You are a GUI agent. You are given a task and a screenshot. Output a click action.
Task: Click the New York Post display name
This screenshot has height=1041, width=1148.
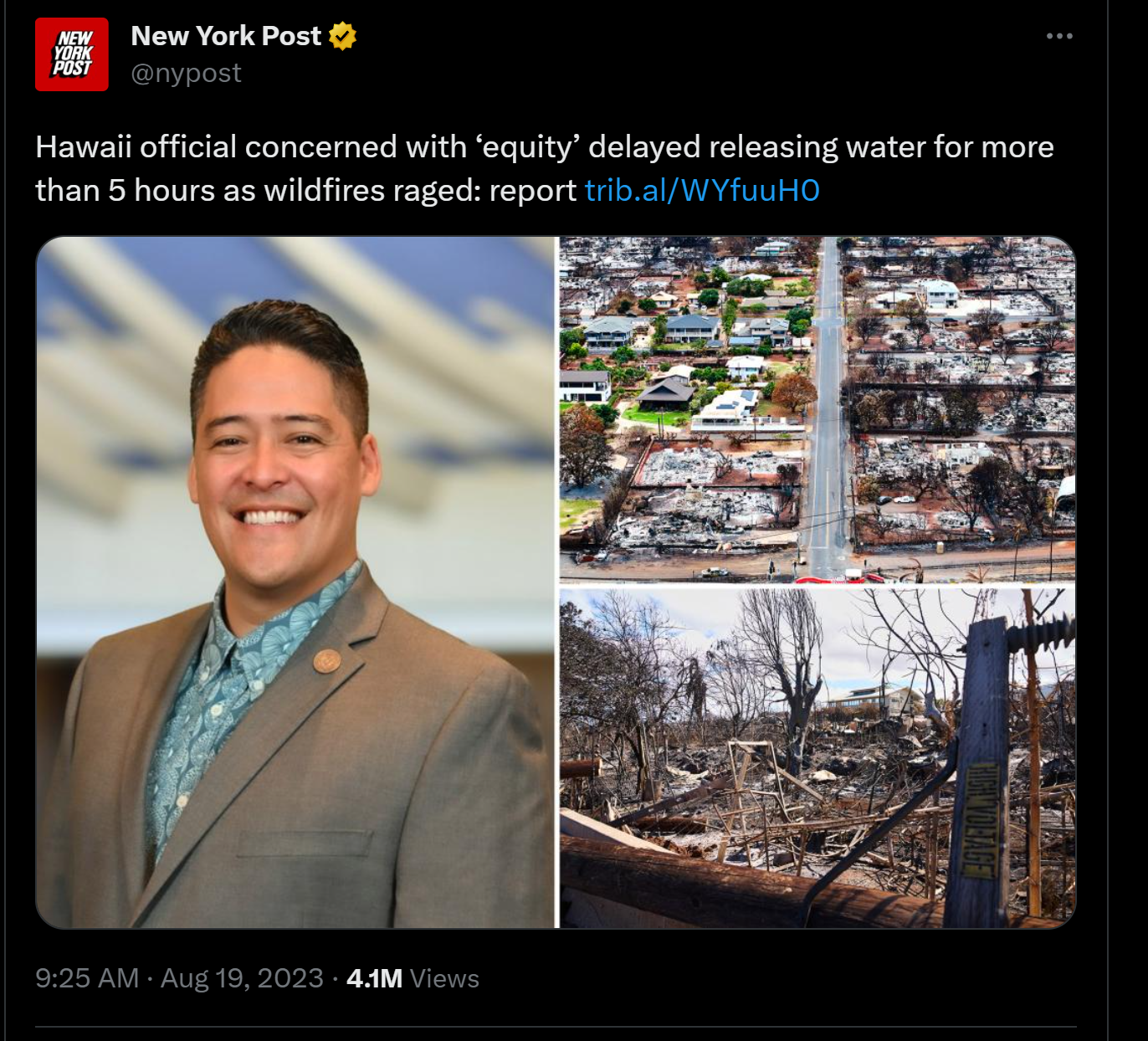(226, 36)
